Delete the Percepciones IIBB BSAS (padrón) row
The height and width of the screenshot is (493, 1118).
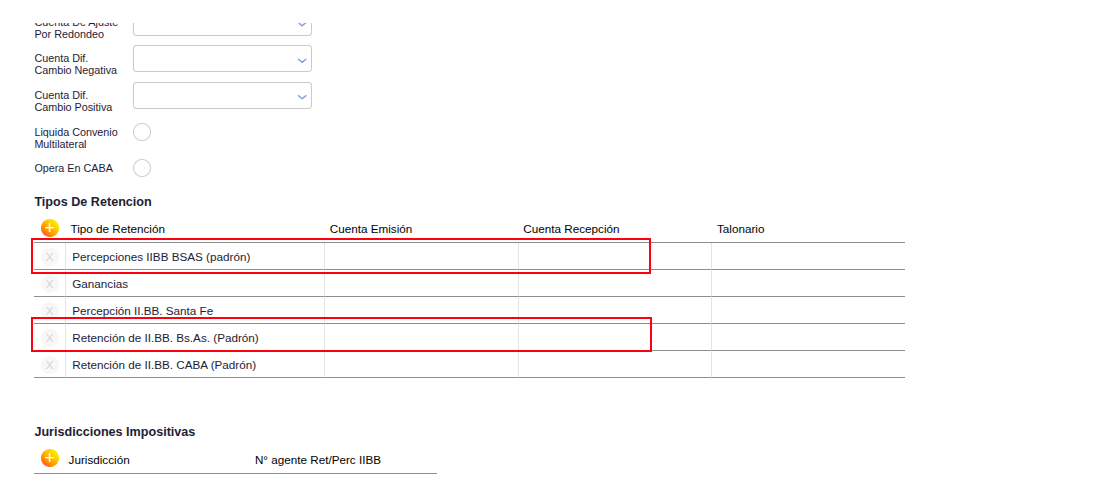tap(50, 257)
